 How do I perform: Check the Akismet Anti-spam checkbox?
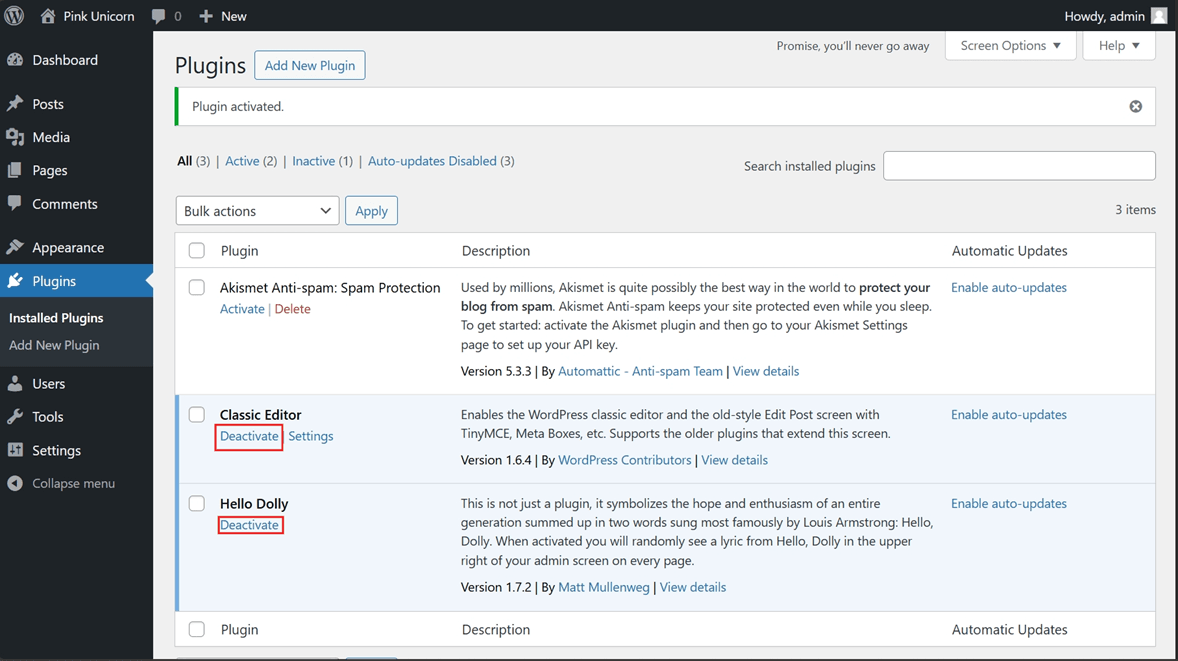point(196,287)
